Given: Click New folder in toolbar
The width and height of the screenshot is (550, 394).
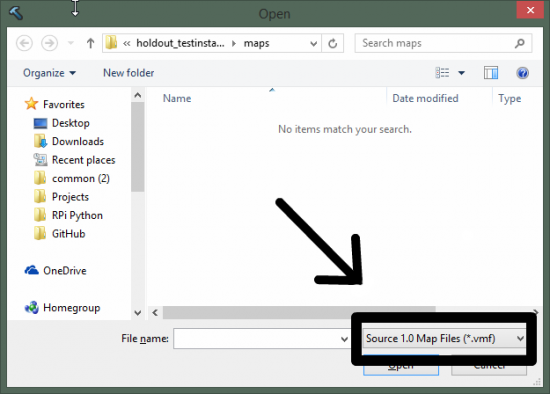Looking at the screenshot, I should coord(128,73).
